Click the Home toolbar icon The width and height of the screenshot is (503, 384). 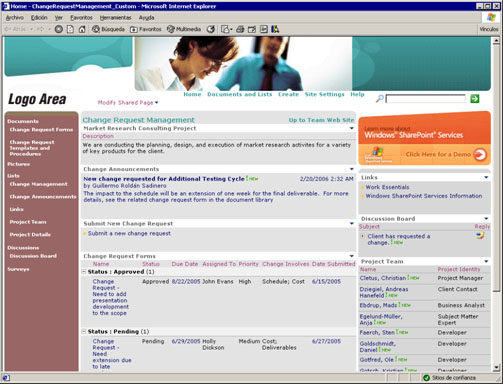[82, 29]
